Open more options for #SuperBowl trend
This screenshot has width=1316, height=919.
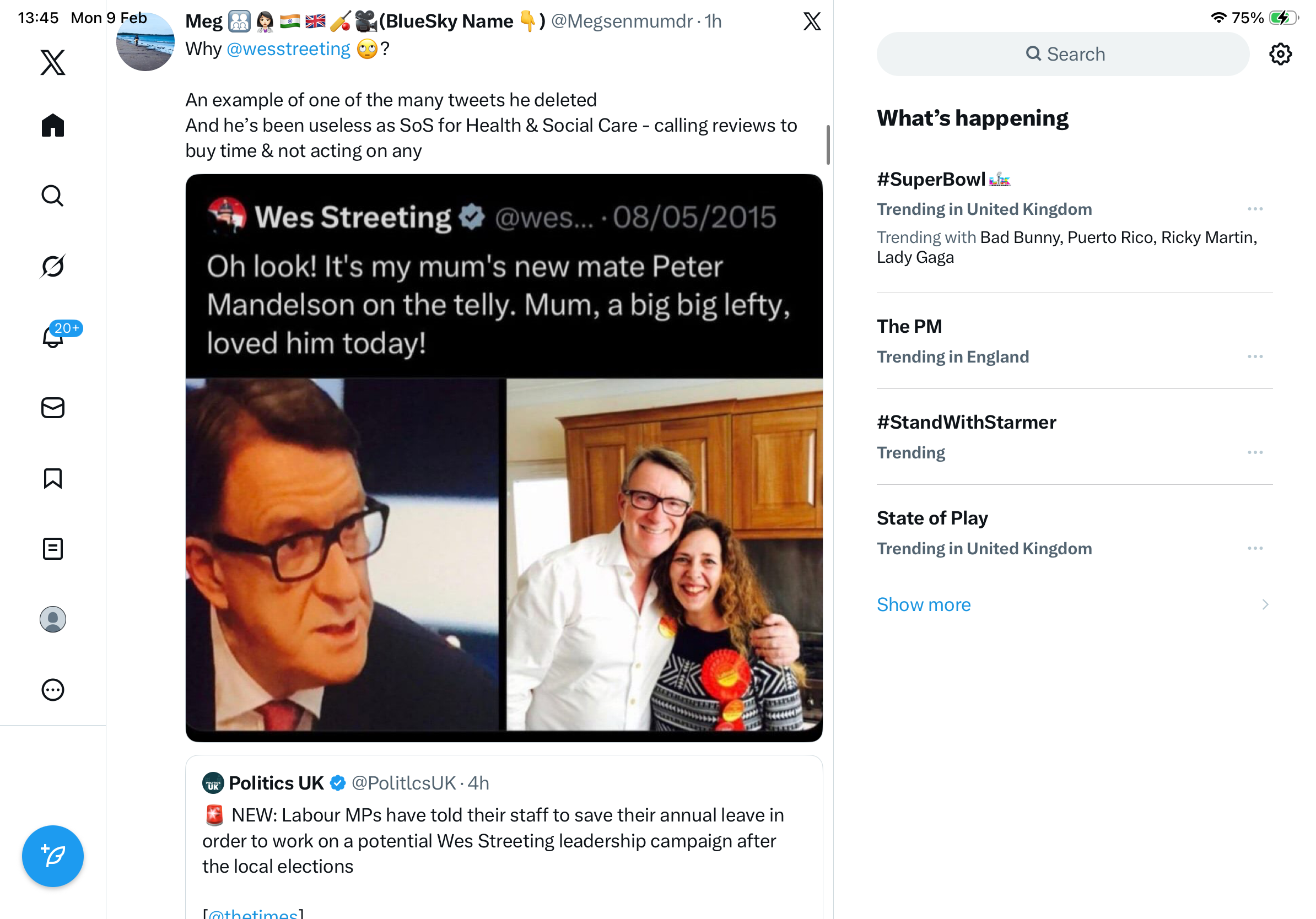coord(1255,209)
